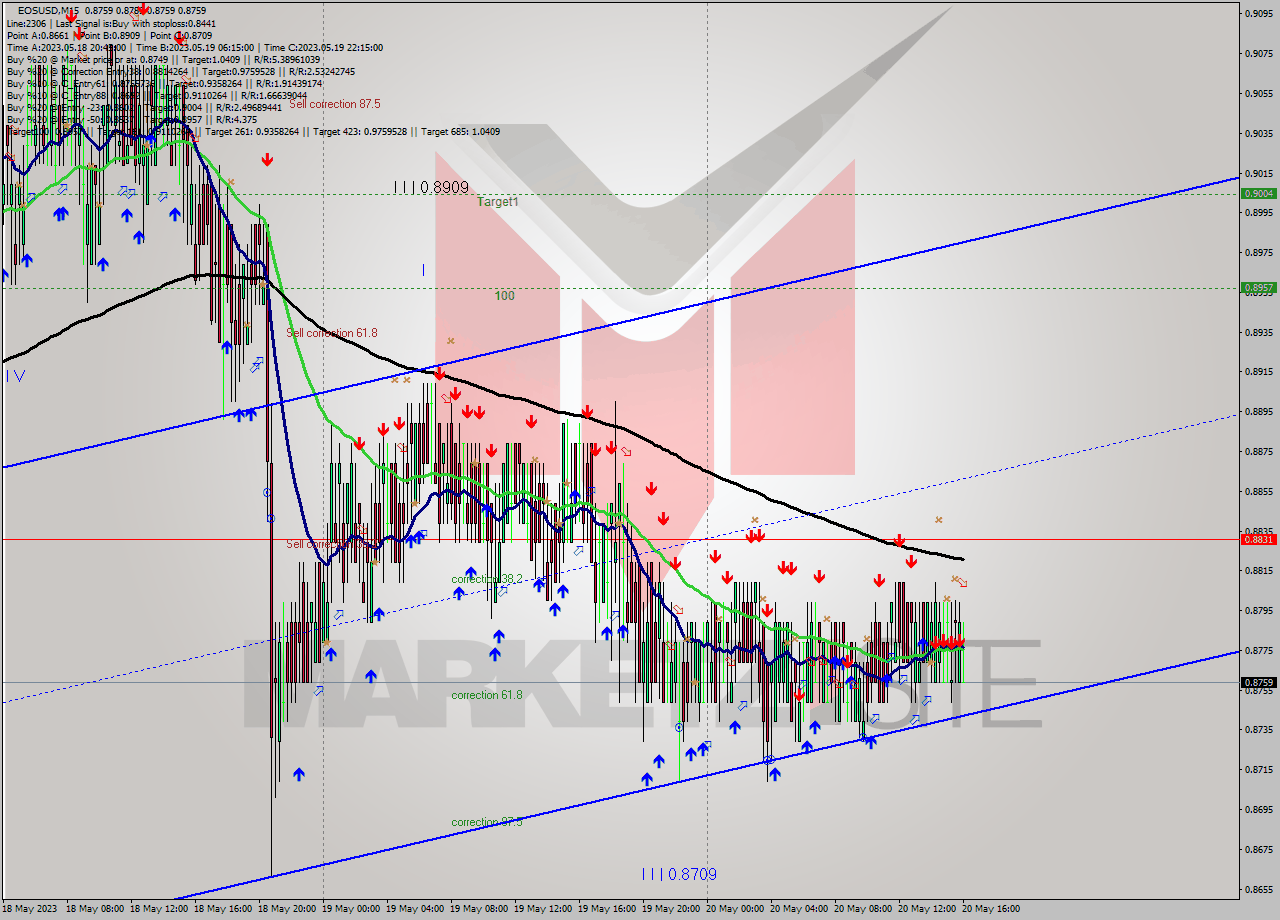
Task: Click the 0.9035 price axis label
Action: 1258,133
